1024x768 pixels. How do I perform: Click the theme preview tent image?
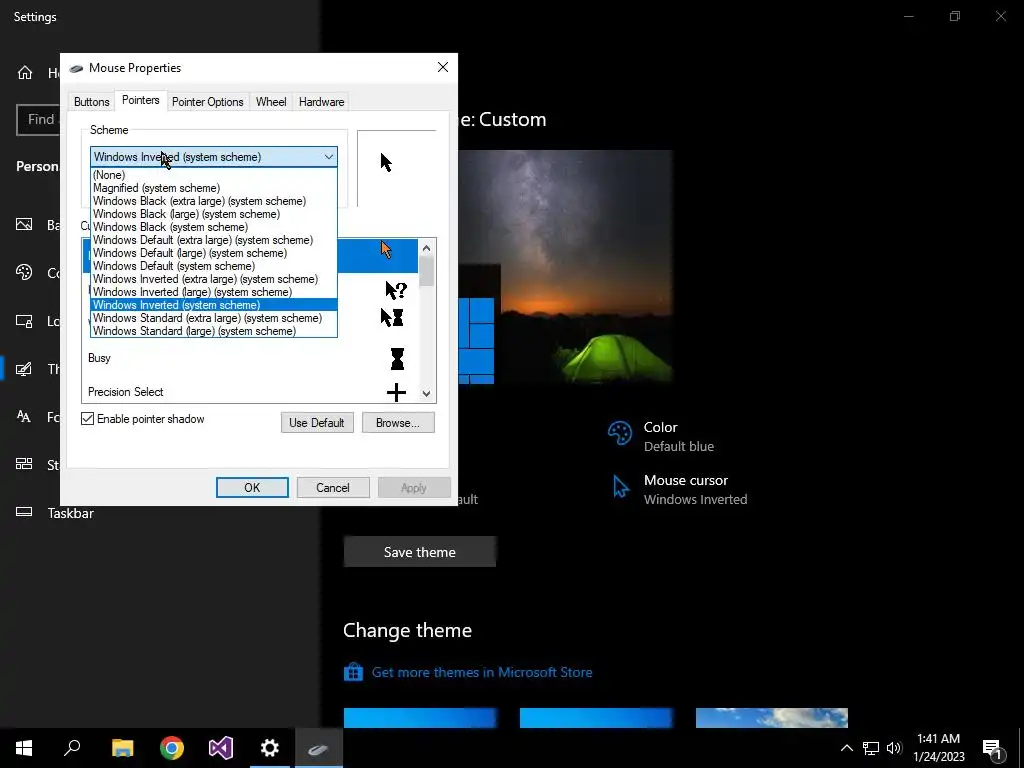(566, 267)
